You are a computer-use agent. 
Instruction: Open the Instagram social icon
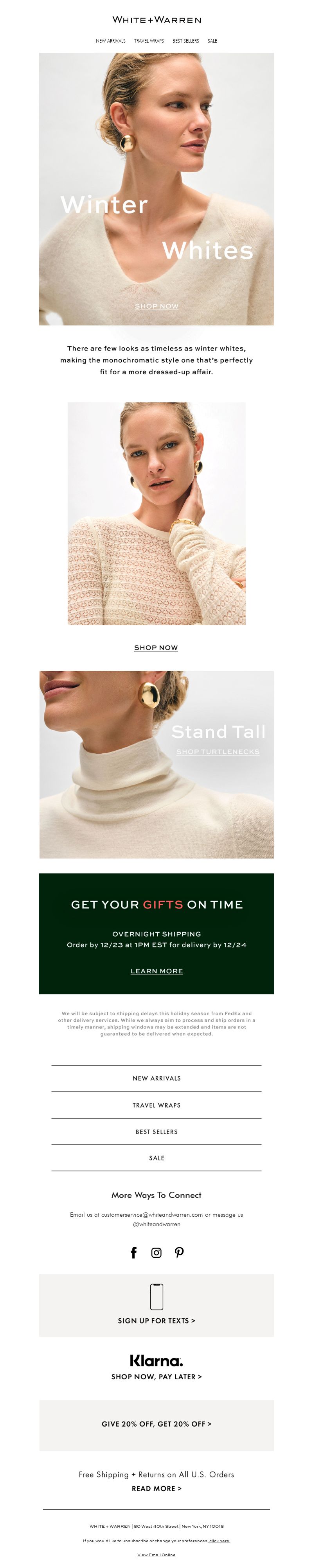(x=156, y=1252)
